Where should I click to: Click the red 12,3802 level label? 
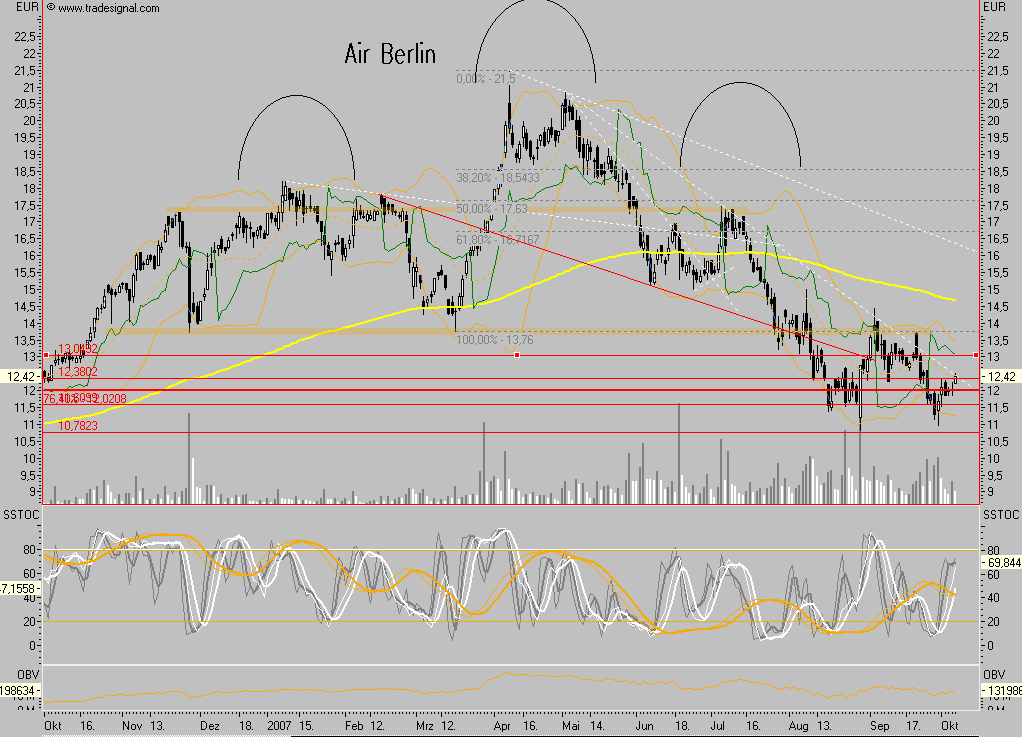click(78, 371)
